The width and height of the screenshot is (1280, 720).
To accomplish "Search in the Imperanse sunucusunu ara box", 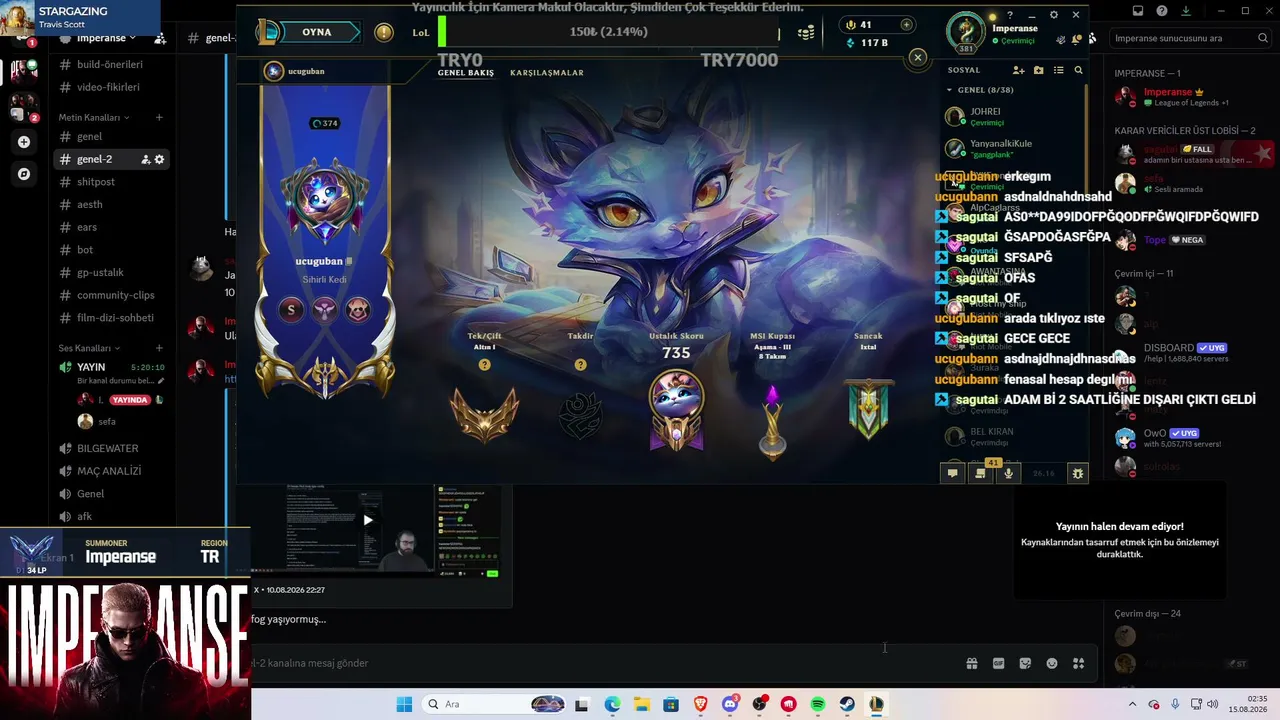I will click(1191, 38).
